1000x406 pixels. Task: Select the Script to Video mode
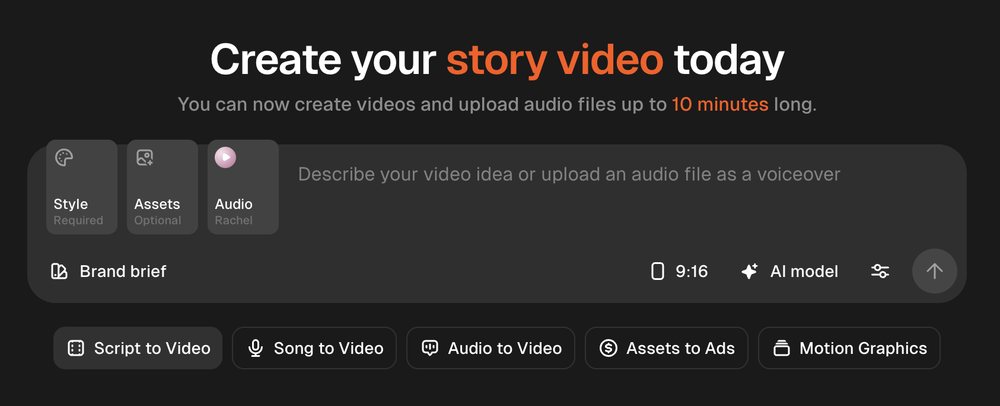[138, 348]
